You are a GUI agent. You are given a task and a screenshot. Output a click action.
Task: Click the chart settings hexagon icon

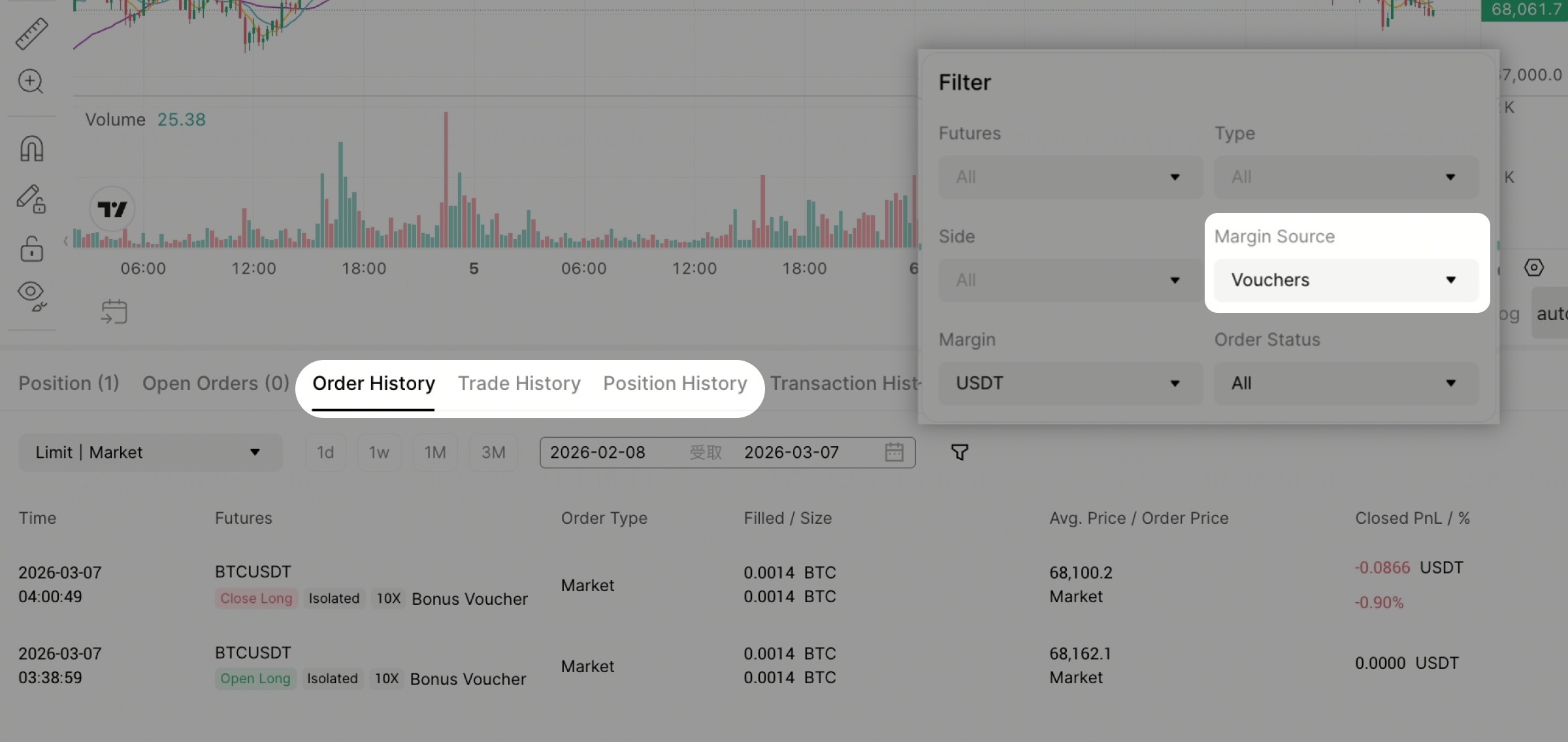1533,267
